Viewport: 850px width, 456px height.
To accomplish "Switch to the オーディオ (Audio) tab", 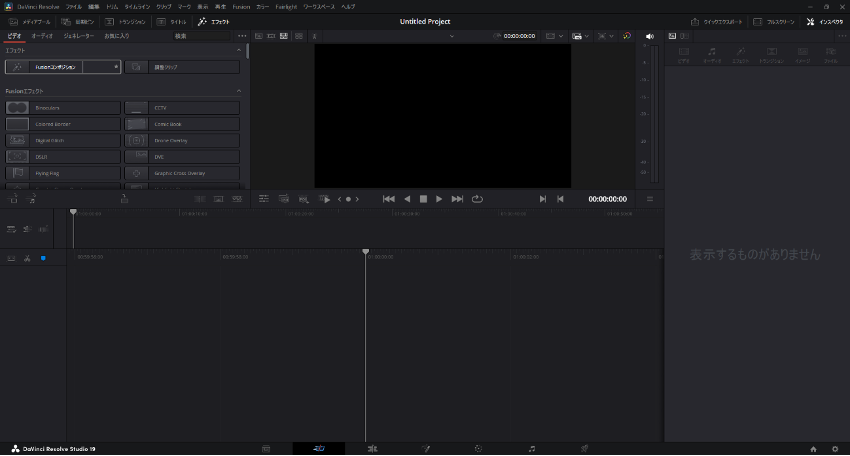I will pyautogui.click(x=42, y=36).
